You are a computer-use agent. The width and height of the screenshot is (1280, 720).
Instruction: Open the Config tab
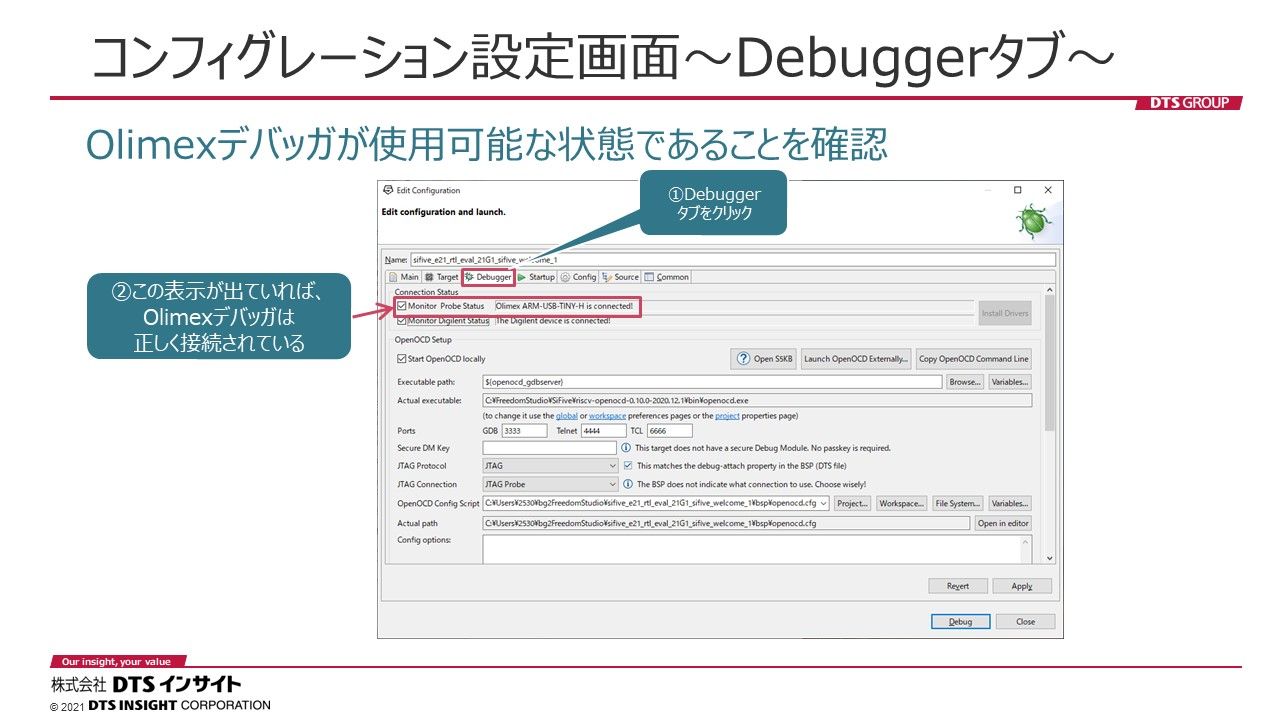[578, 277]
